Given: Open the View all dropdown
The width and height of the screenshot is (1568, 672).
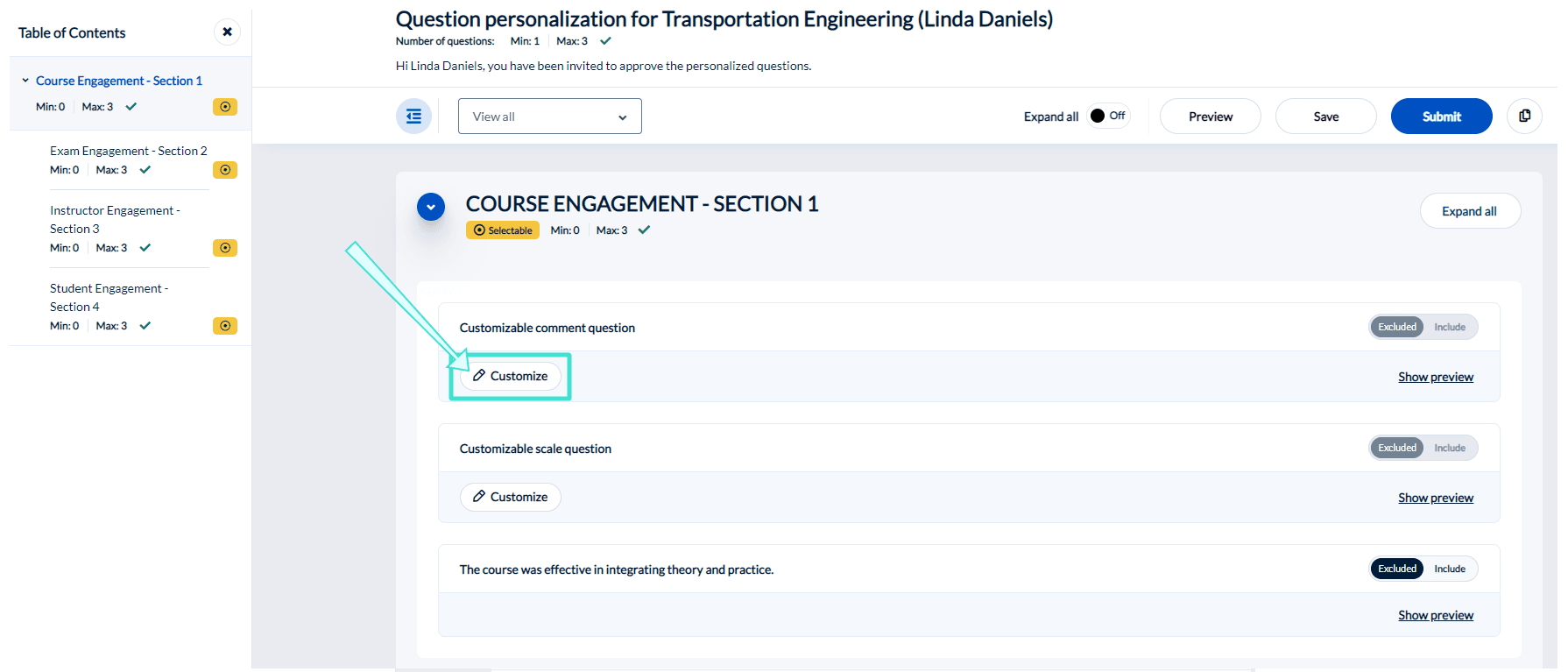Looking at the screenshot, I should [x=550, y=117].
